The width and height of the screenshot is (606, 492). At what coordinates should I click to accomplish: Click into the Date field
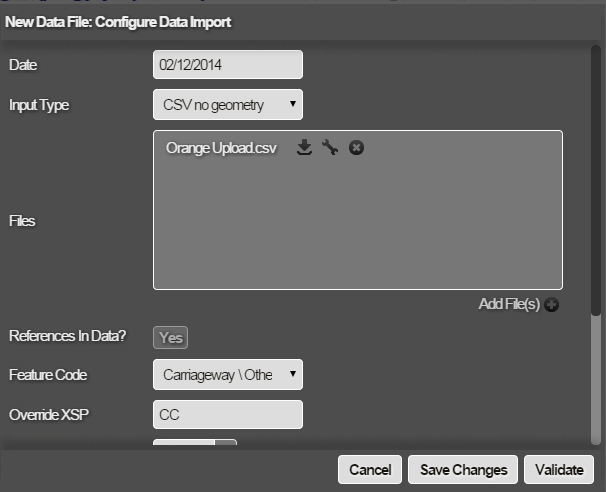(x=227, y=65)
